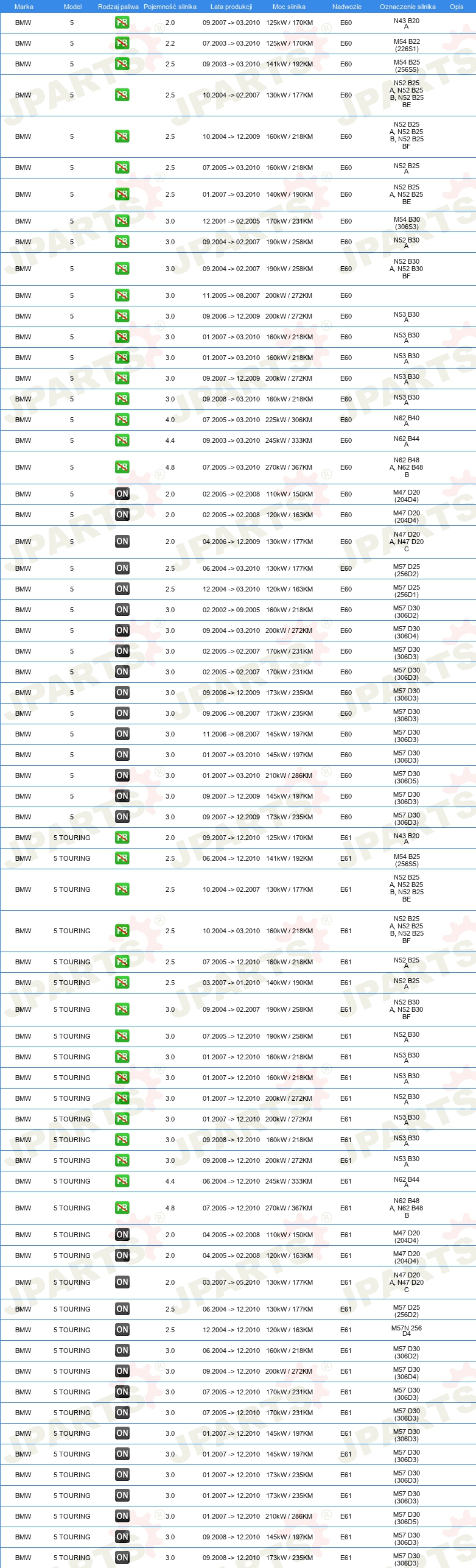Select the power value 225kW / 306KM
Screen dimensions: 476x1568
click(x=289, y=420)
